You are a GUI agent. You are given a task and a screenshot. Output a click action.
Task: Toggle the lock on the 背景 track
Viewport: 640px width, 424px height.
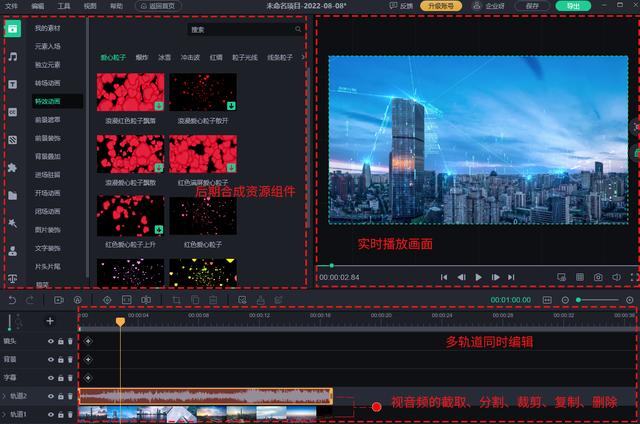pyautogui.click(x=61, y=360)
